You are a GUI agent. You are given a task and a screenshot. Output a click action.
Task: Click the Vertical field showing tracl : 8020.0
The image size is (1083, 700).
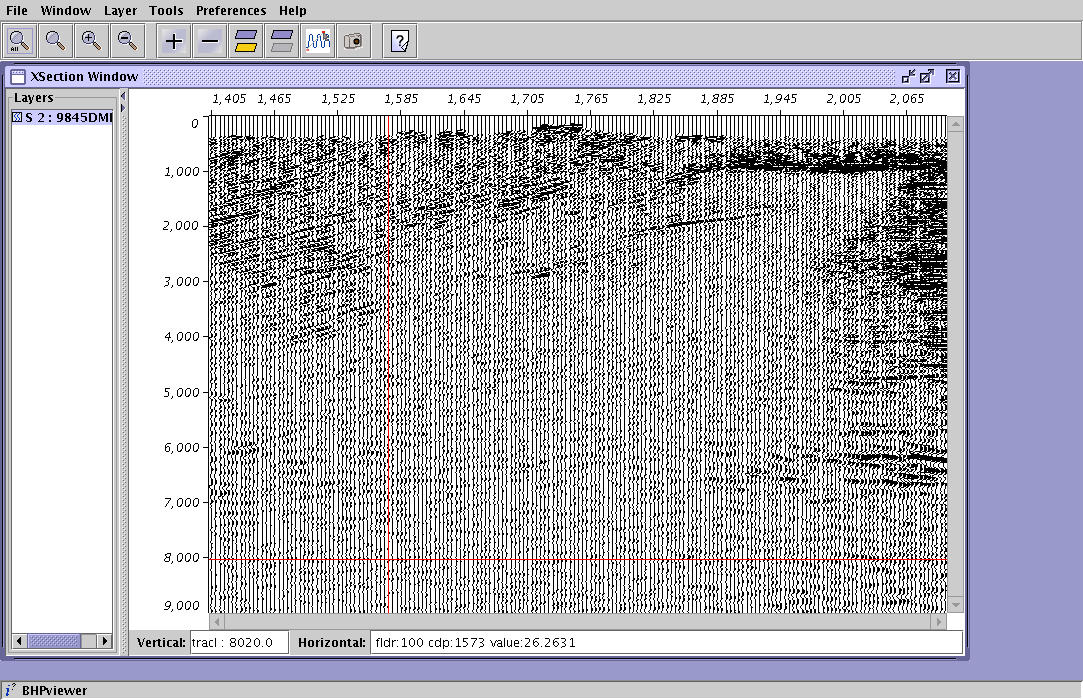pos(239,643)
